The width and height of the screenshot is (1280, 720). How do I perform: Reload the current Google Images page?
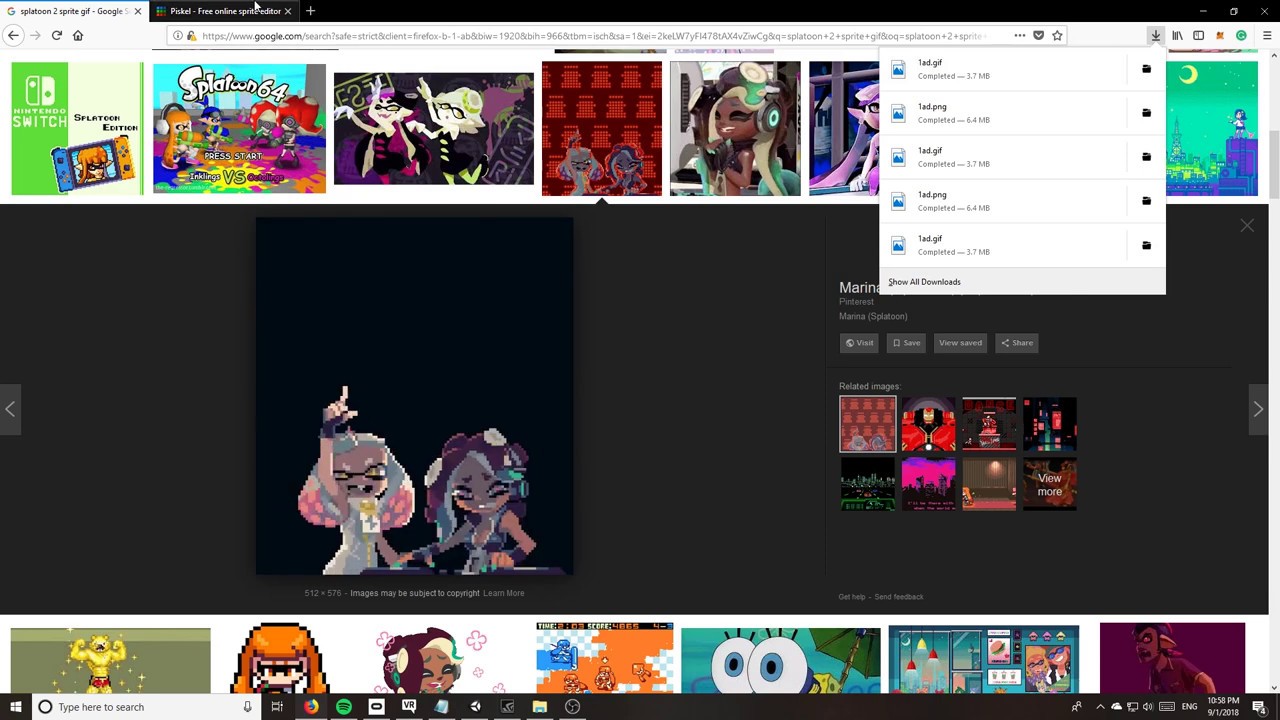(56, 36)
